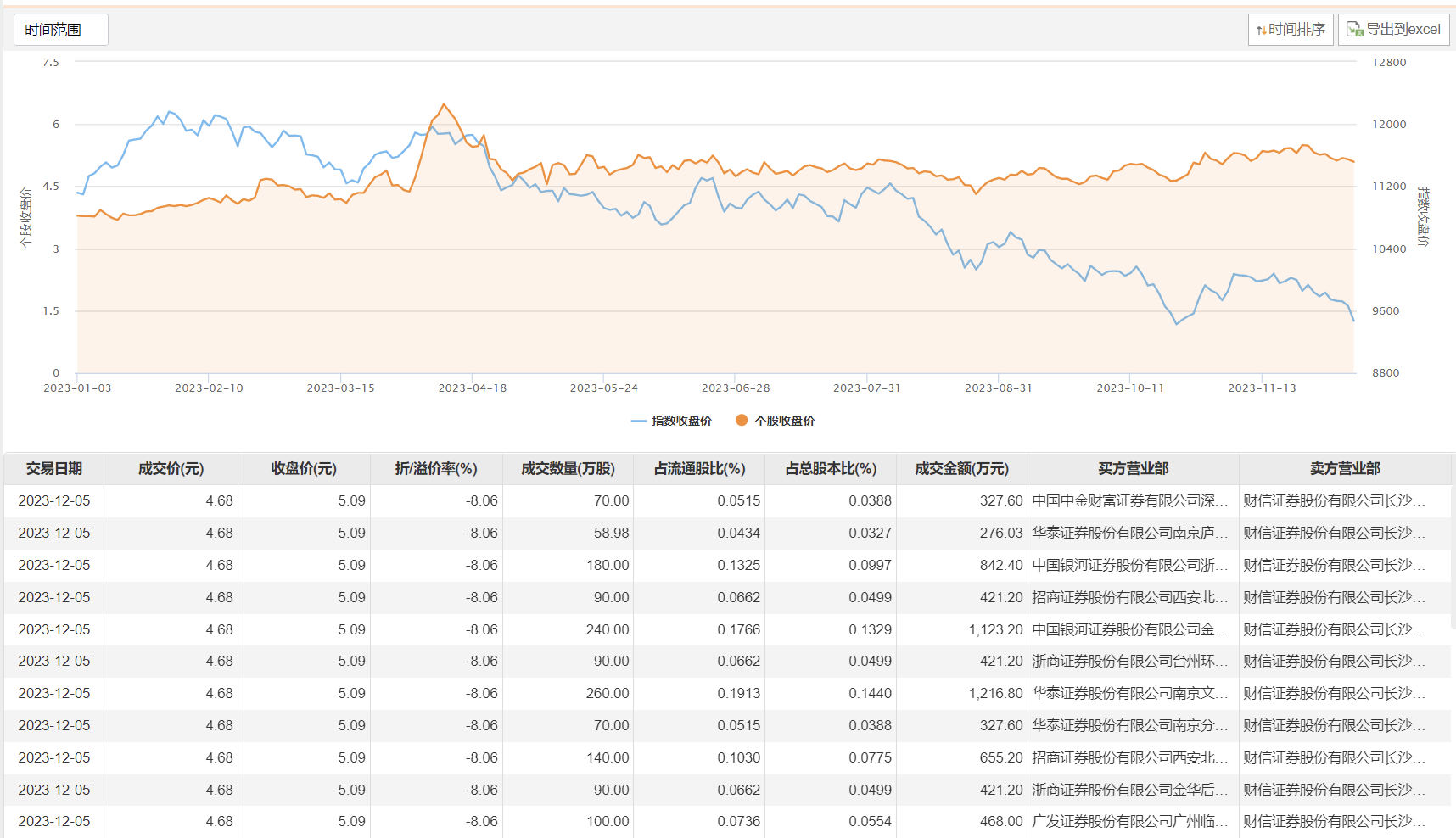Image resolution: width=1456 pixels, height=838 pixels.
Task: Click the 卖方营业部 column header
Action: click(x=1344, y=469)
